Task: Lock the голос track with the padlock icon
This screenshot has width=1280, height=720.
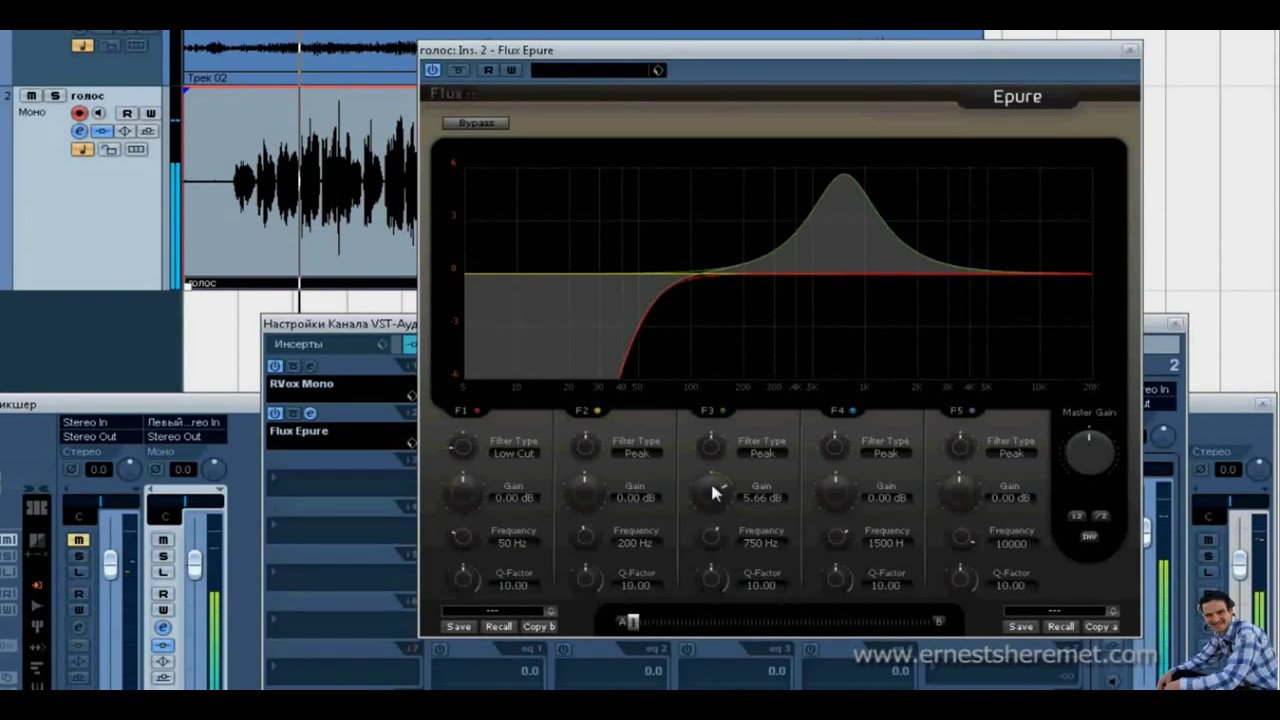Action: point(109,150)
